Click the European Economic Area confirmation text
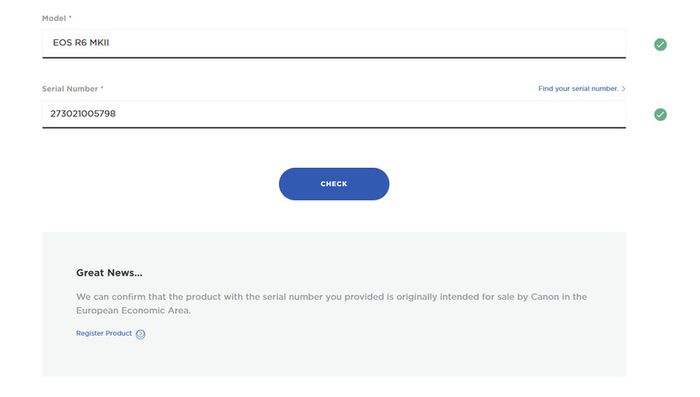 (x=331, y=303)
